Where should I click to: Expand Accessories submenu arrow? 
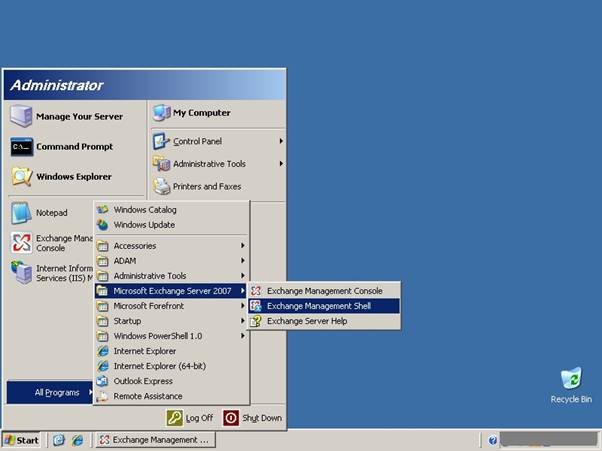click(243, 246)
